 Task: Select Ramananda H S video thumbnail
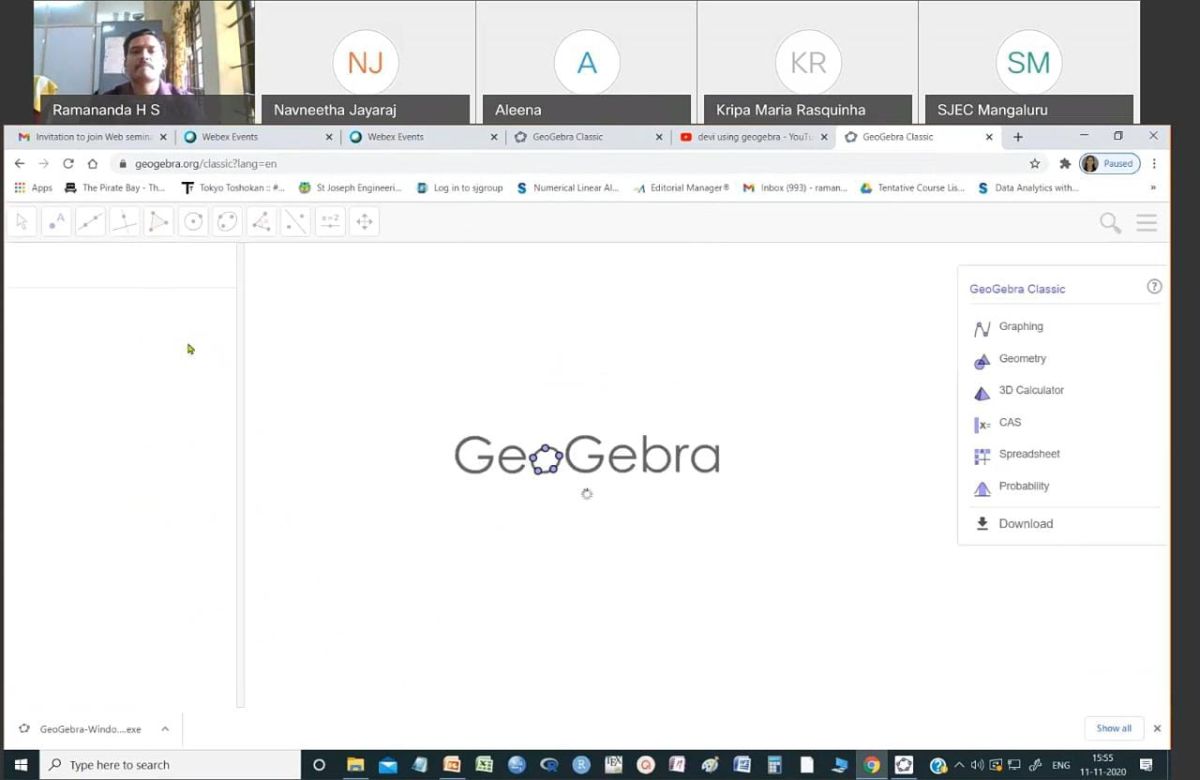144,62
